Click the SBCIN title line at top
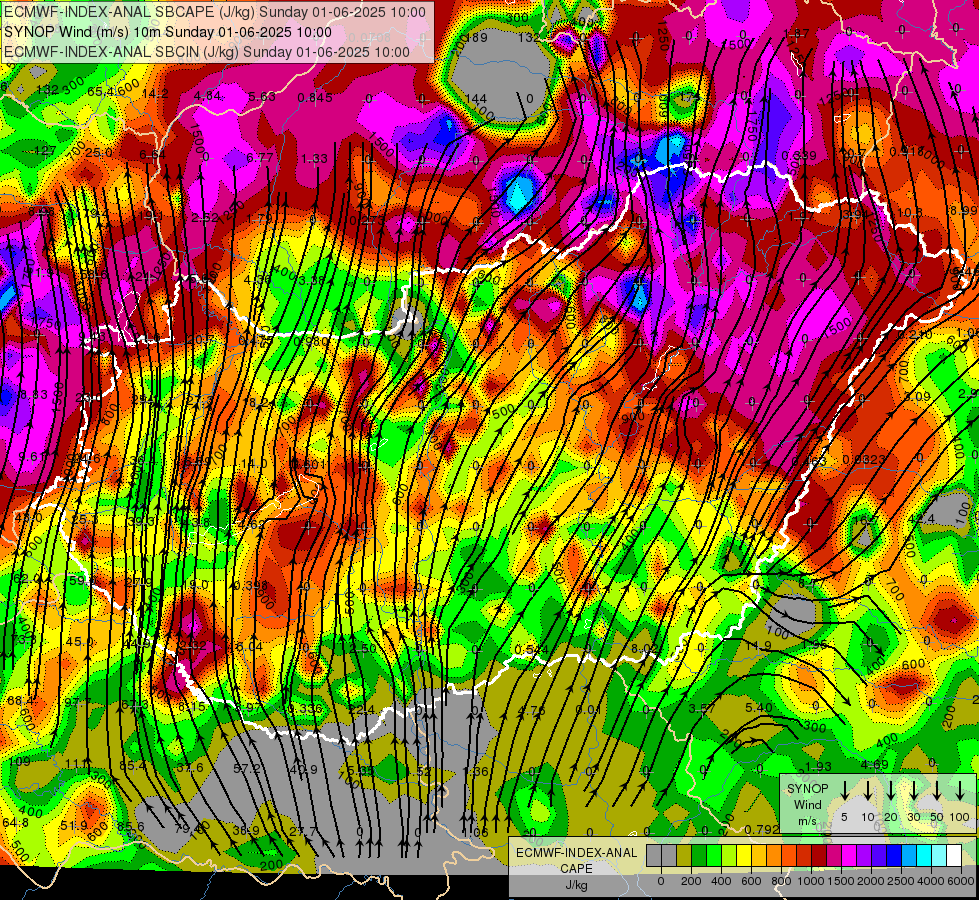The width and height of the screenshot is (979, 900). click(x=207, y=52)
